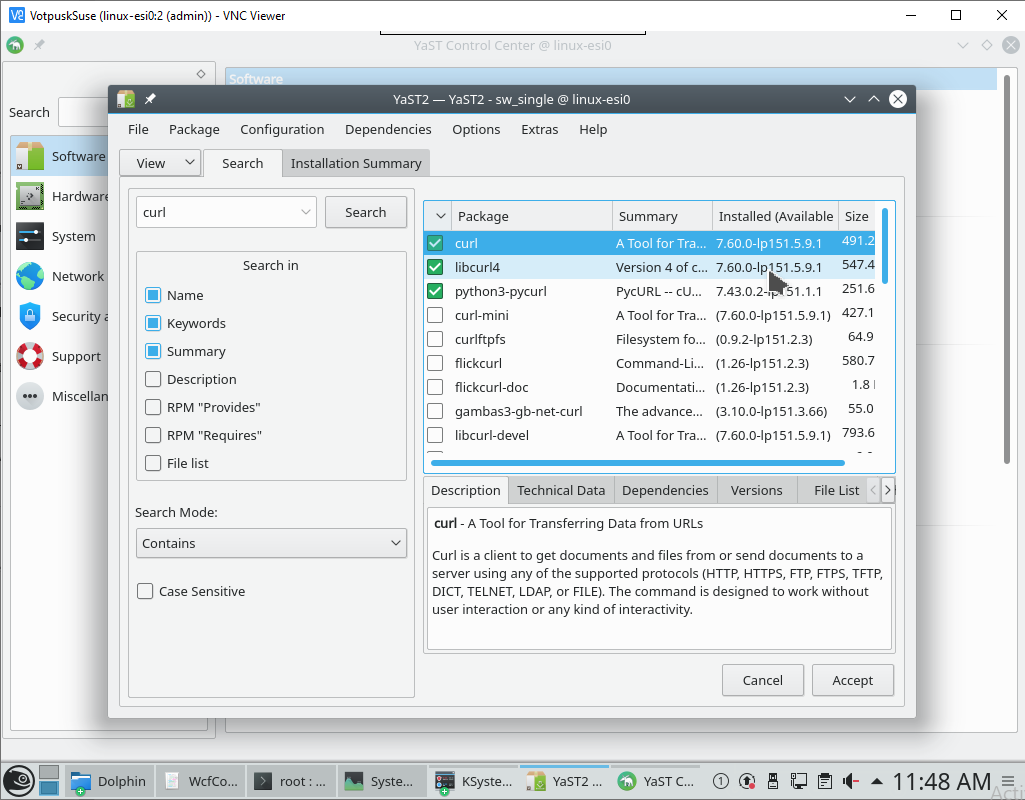Switch to Syste... monitor taskbar entry
The image size is (1025, 800).
tap(383, 781)
